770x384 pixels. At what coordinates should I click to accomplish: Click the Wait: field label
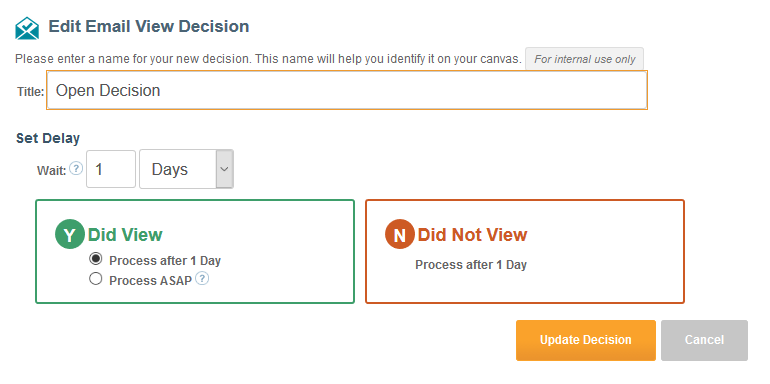point(52,171)
